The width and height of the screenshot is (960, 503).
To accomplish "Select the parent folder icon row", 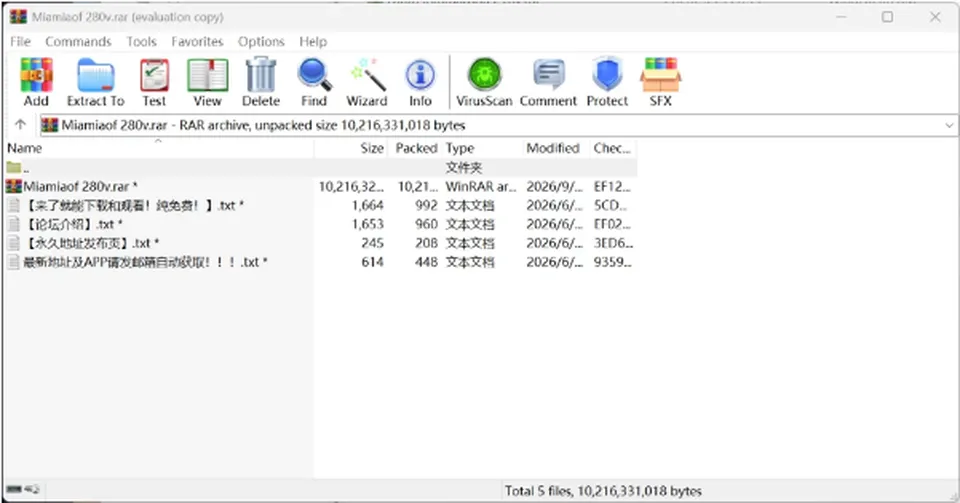I will [14, 168].
